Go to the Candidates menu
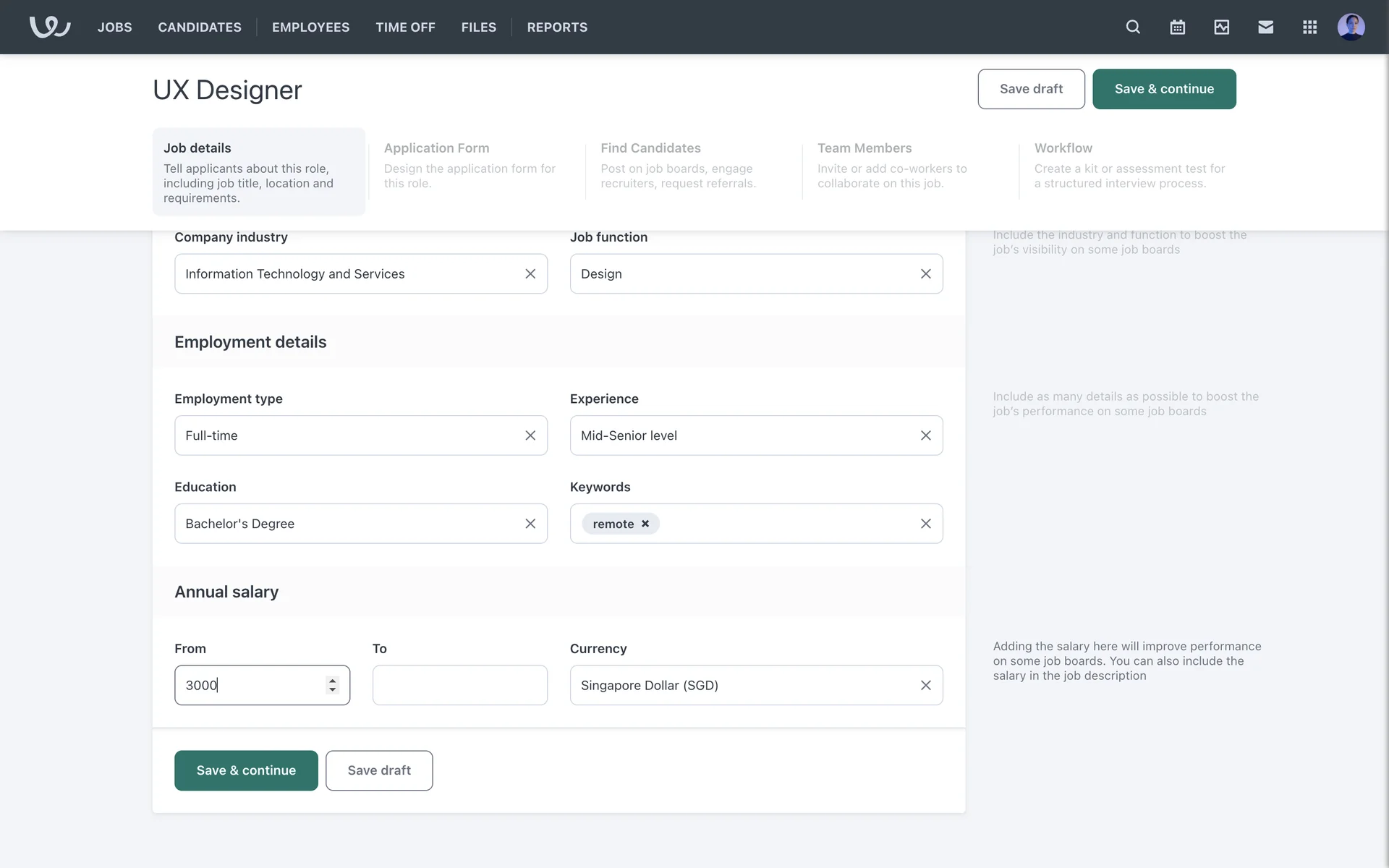Screen dimensions: 1389x868 pyautogui.click(x=200, y=27)
